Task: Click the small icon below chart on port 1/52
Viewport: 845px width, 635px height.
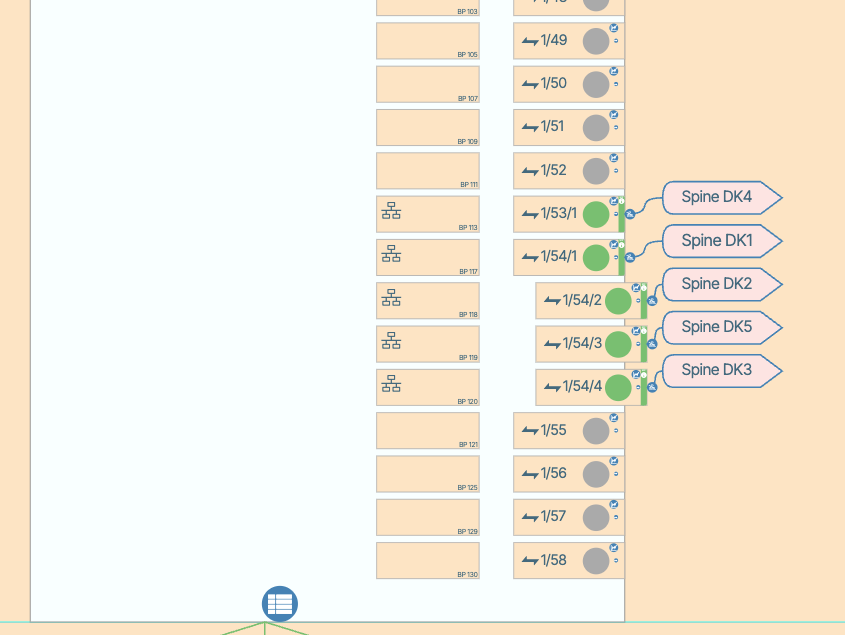Action: click(616, 171)
